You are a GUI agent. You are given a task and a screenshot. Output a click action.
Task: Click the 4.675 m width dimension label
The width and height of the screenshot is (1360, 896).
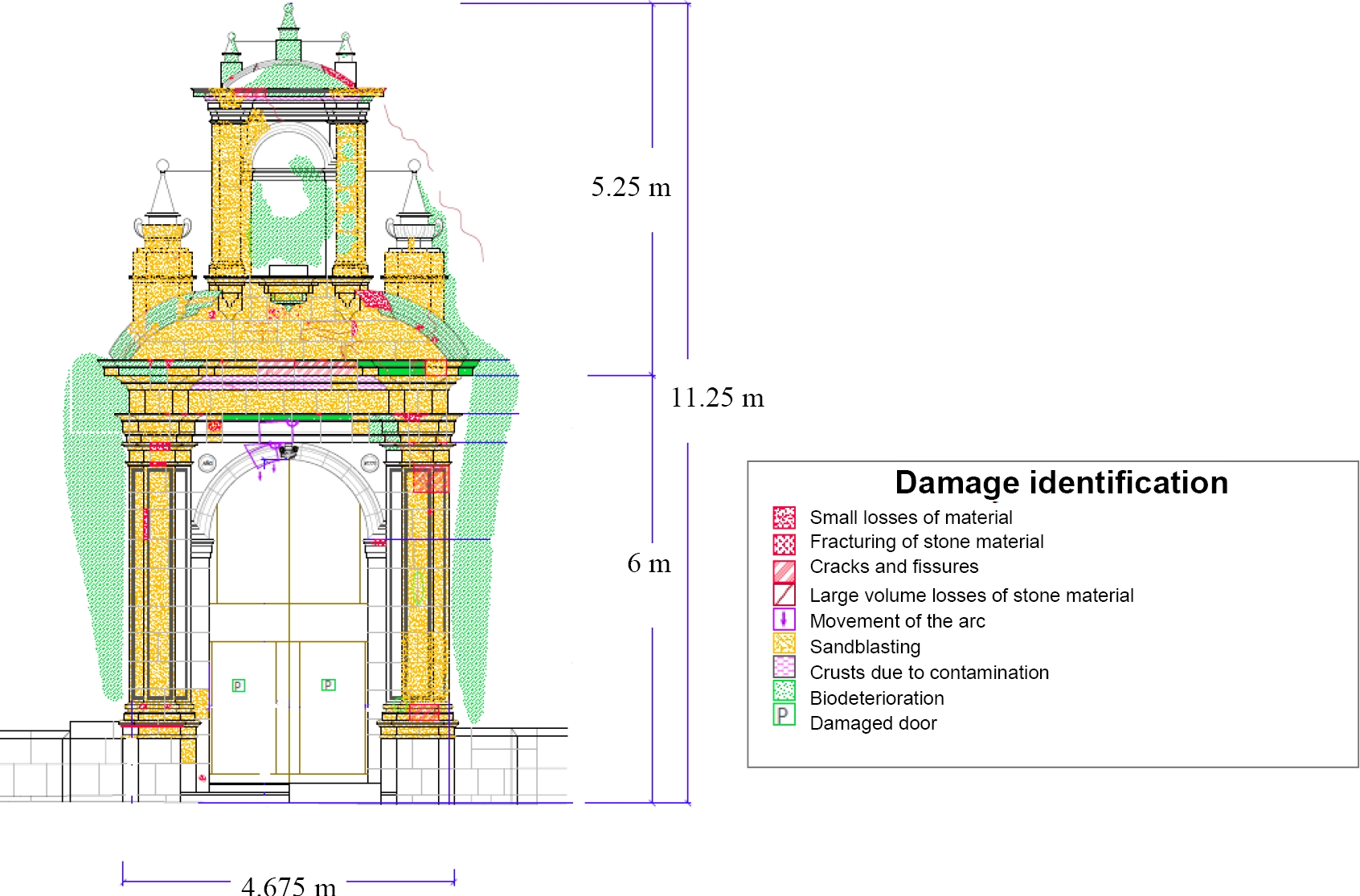coord(289,886)
